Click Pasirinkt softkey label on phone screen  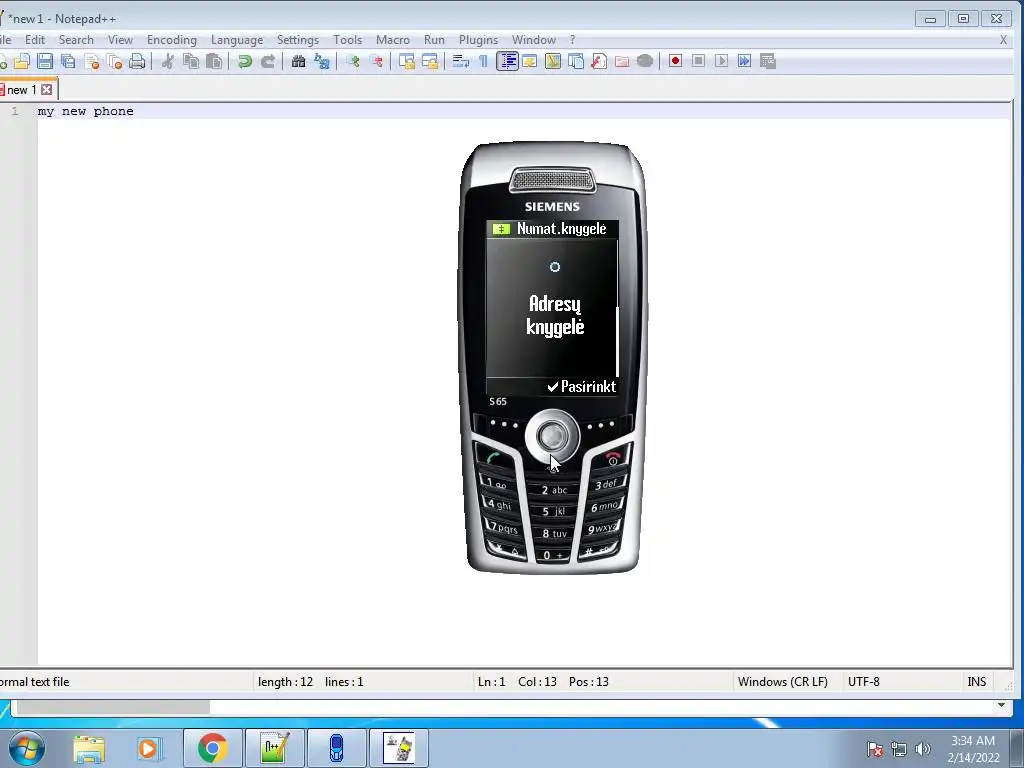(581, 387)
